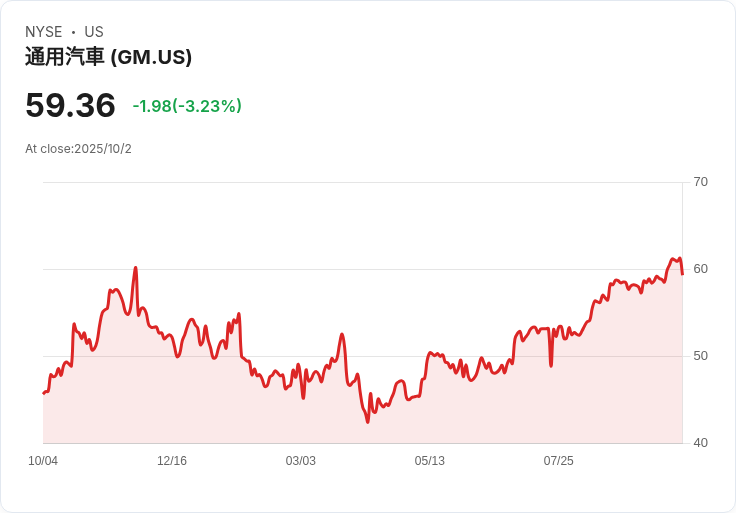Click the 03/03 x-axis date label
This screenshot has height=513, width=736.
(300, 461)
